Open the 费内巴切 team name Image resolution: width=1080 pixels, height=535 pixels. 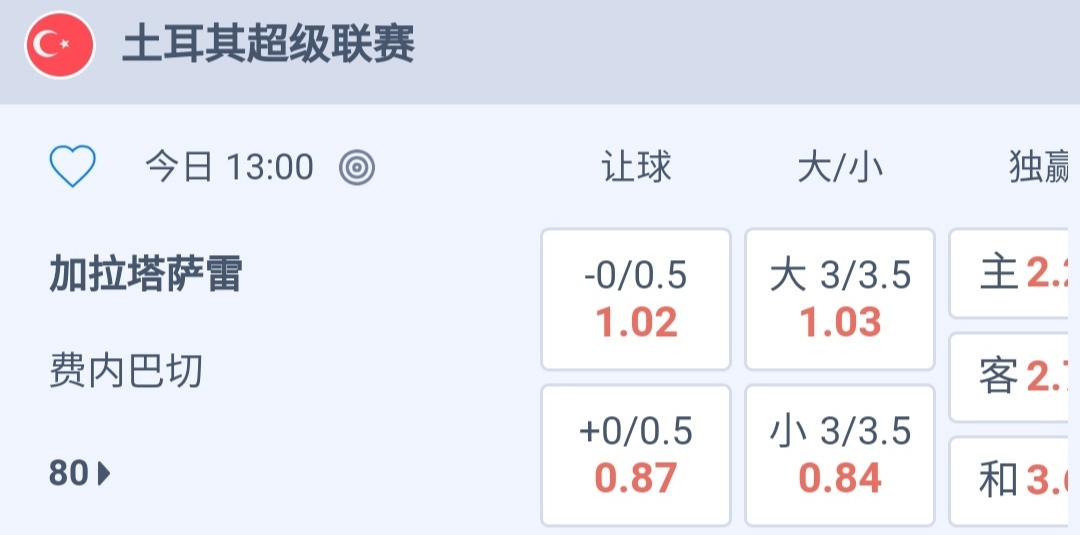click(x=126, y=372)
